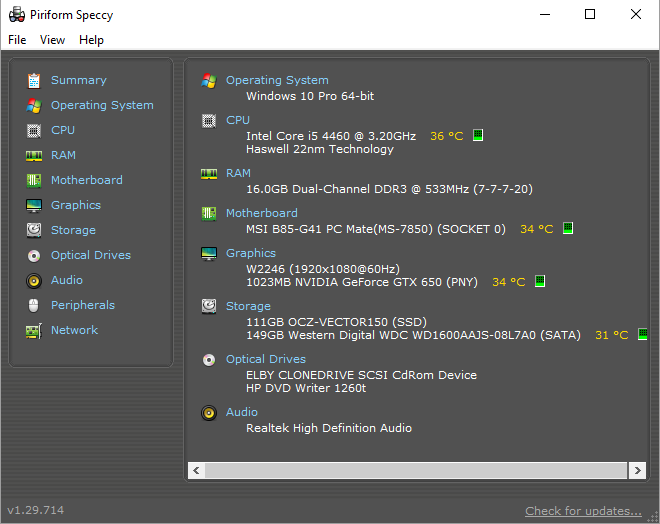Click the CPU temperature value 36 °C
The image size is (660, 524).
coord(447,136)
